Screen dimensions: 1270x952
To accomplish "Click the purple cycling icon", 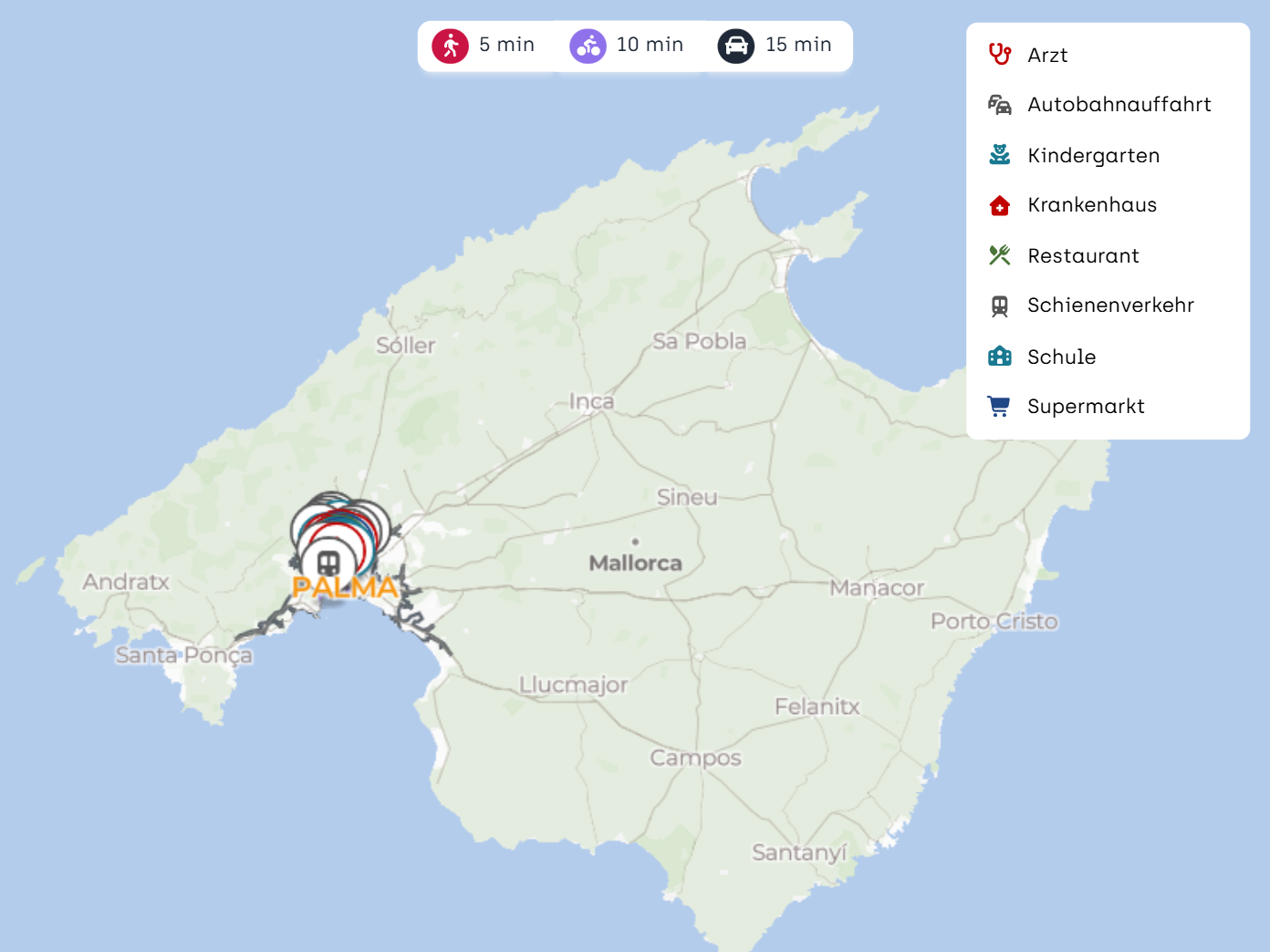I will coord(588,46).
